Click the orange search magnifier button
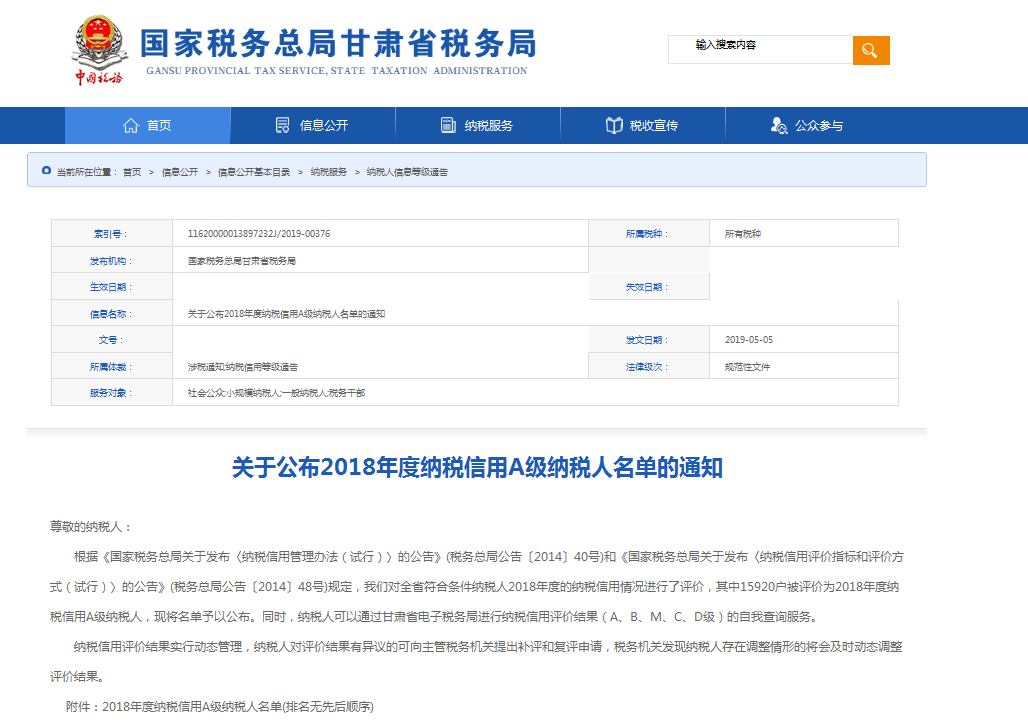1028x723 pixels. coord(870,50)
